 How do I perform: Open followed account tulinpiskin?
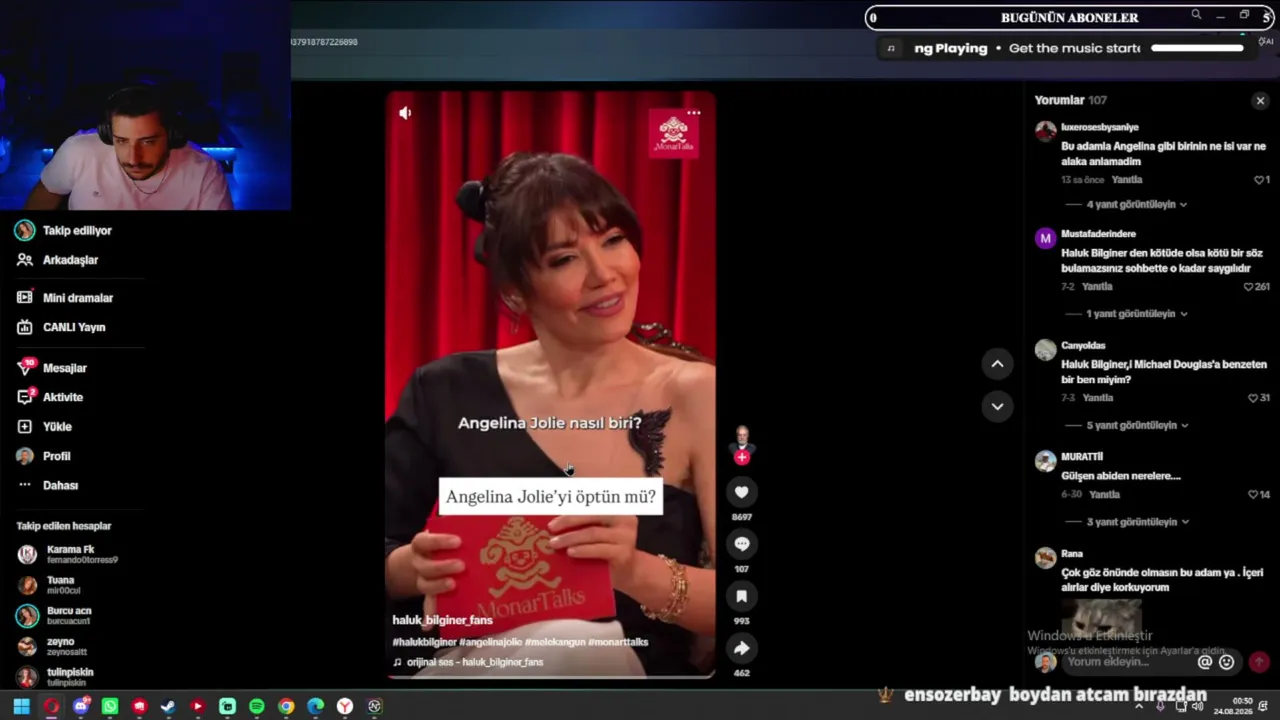click(56, 677)
